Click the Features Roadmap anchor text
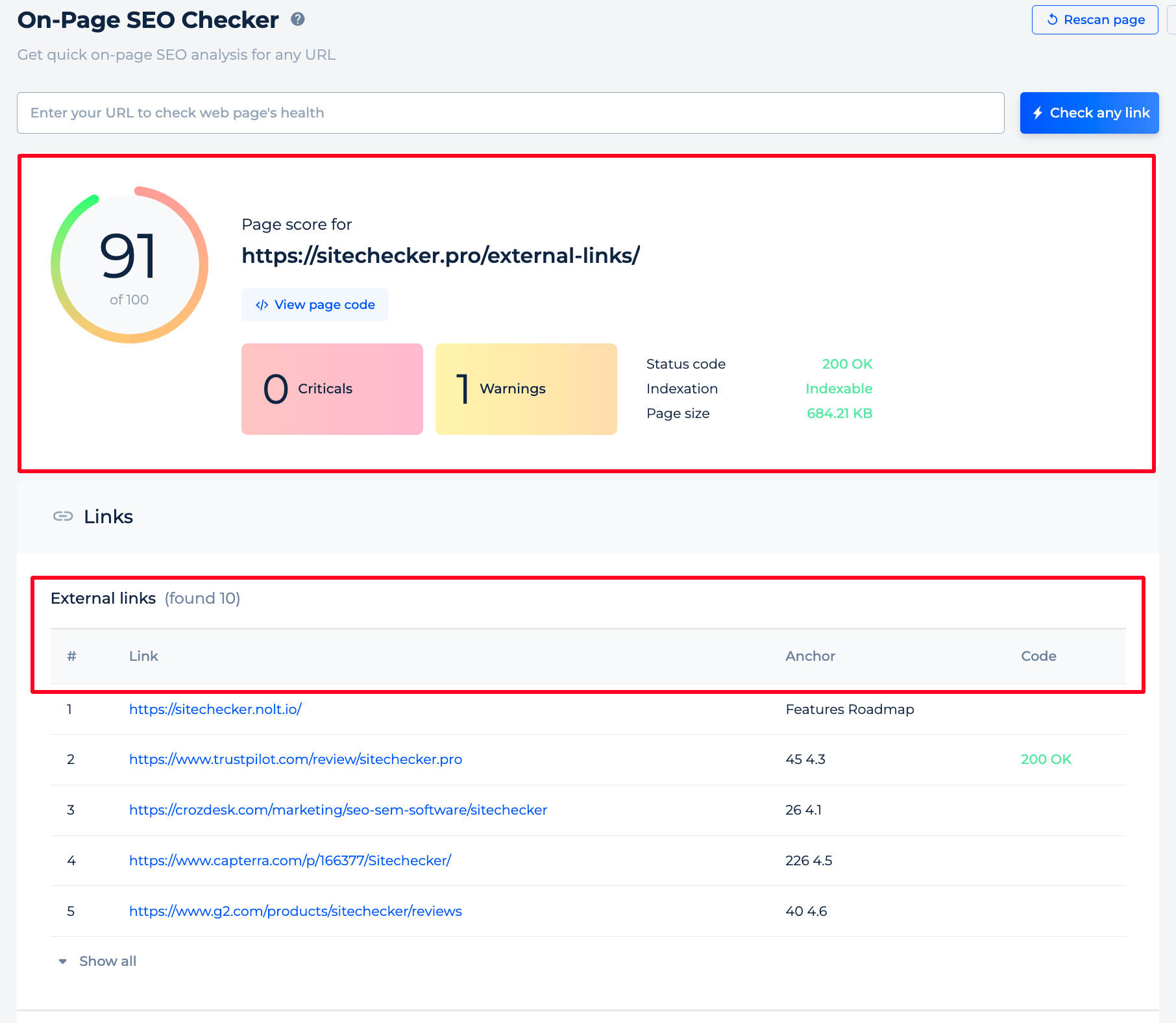Screen dimensions: 1176x1023 pos(850,709)
